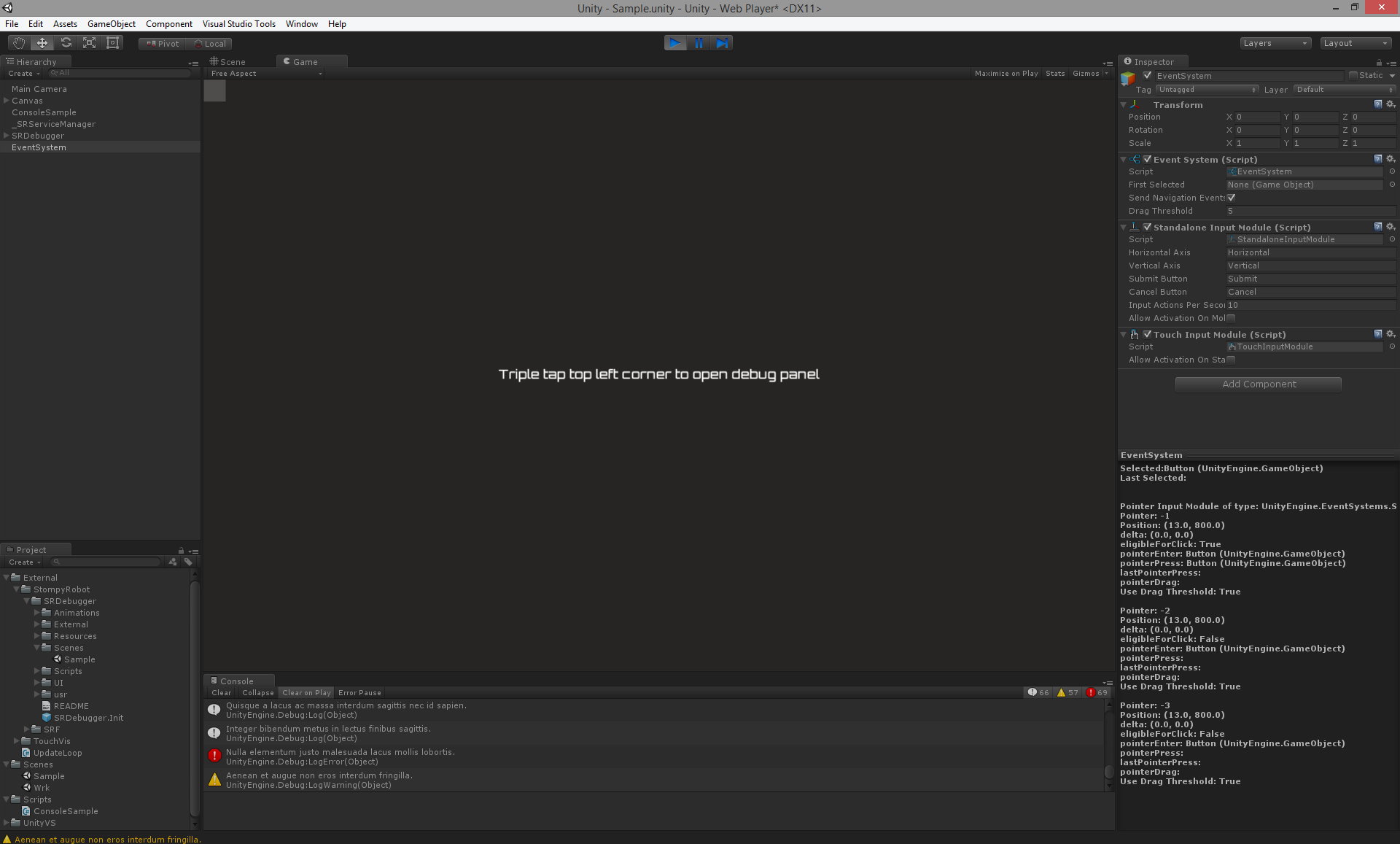Toggle Touch Input Module enabled checkbox
Image resolution: width=1400 pixels, height=844 pixels.
pos(1147,334)
